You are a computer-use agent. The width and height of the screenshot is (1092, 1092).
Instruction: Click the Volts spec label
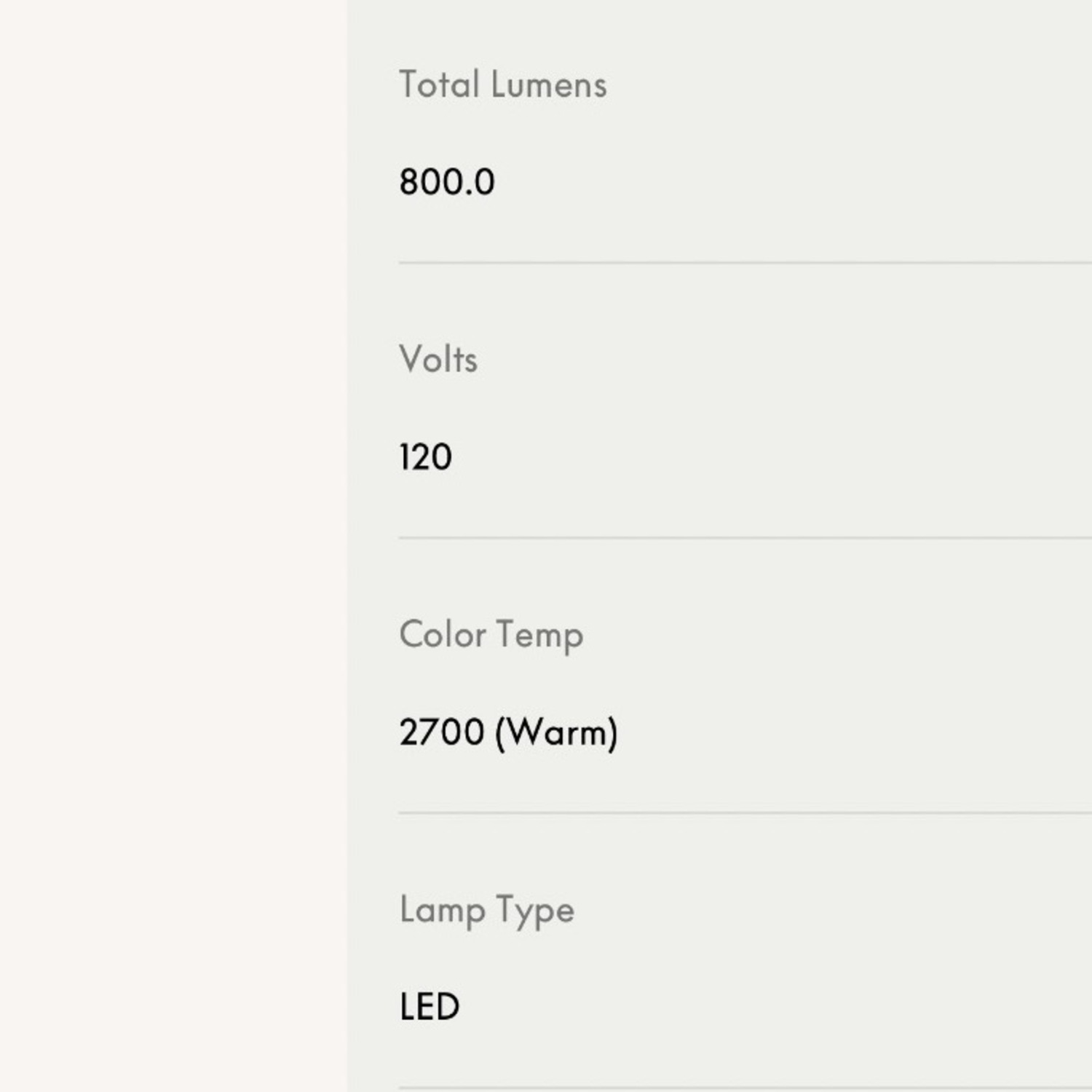438,359
